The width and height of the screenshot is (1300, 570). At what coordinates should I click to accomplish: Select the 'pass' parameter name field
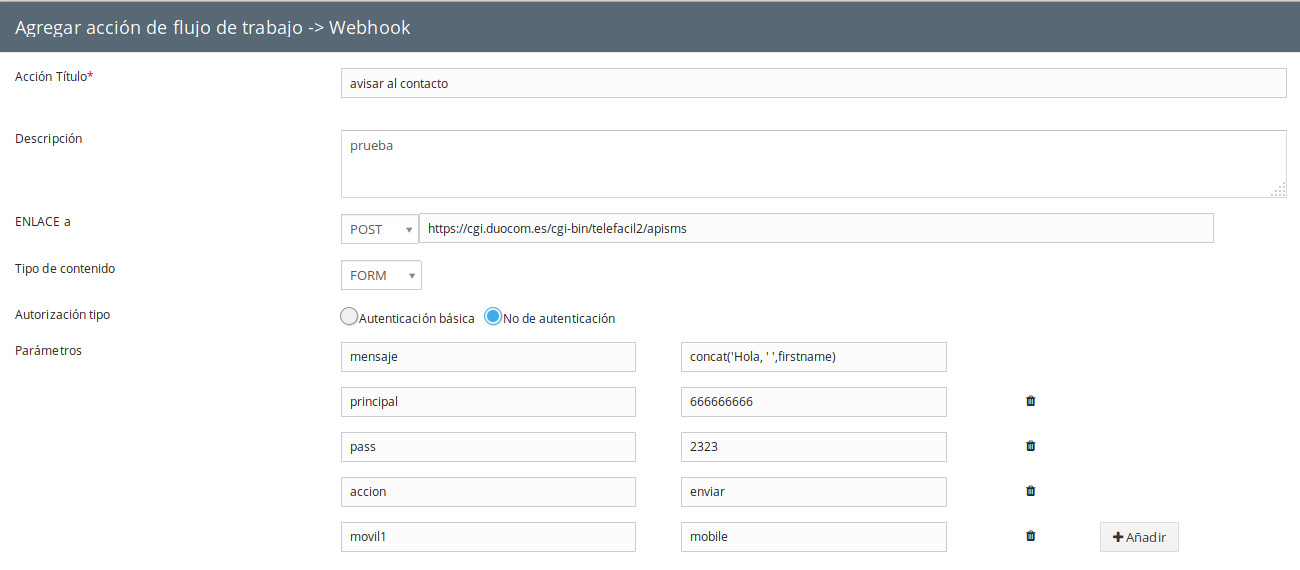pos(488,447)
